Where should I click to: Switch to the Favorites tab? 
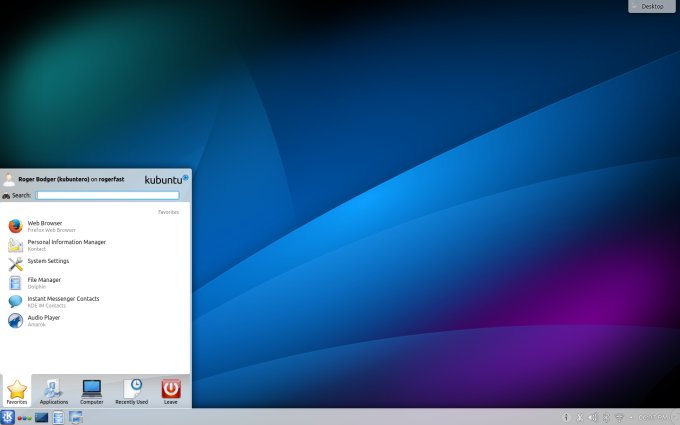pyautogui.click(x=16, y=392)
